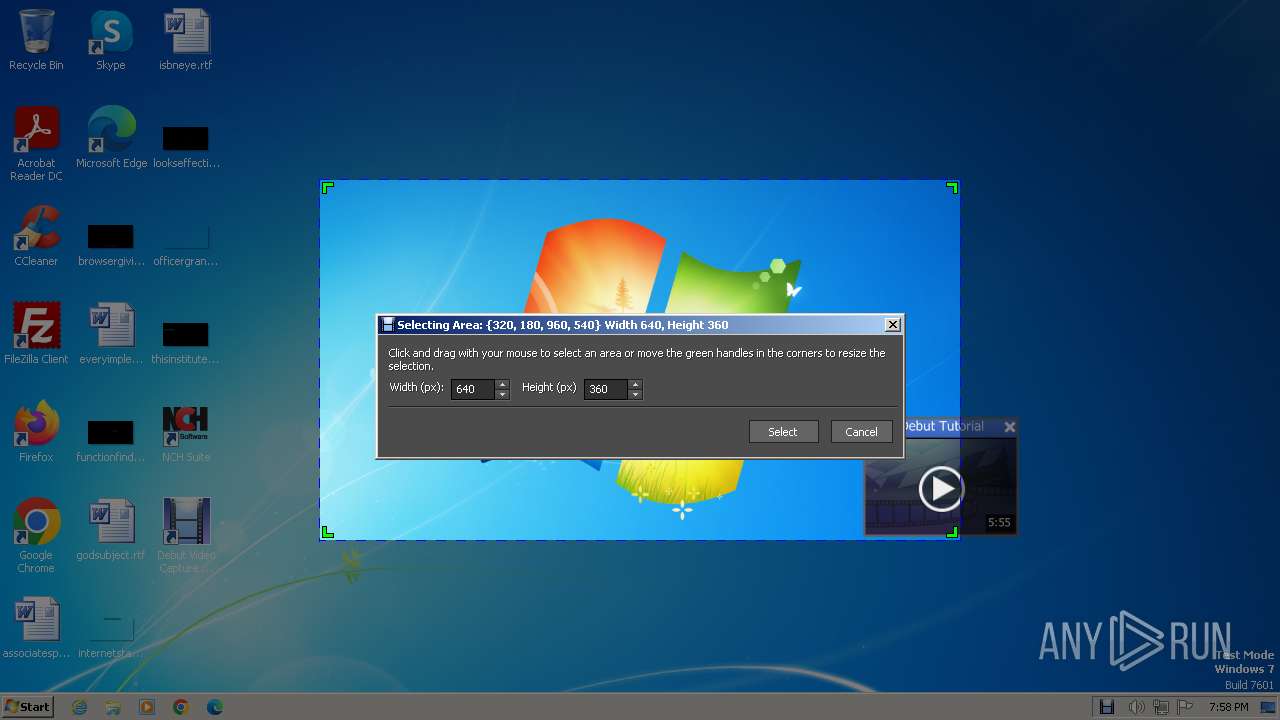Open the Recycle Bin desktop icon
Screen dimensions: 1280x720
pos(36,40)
